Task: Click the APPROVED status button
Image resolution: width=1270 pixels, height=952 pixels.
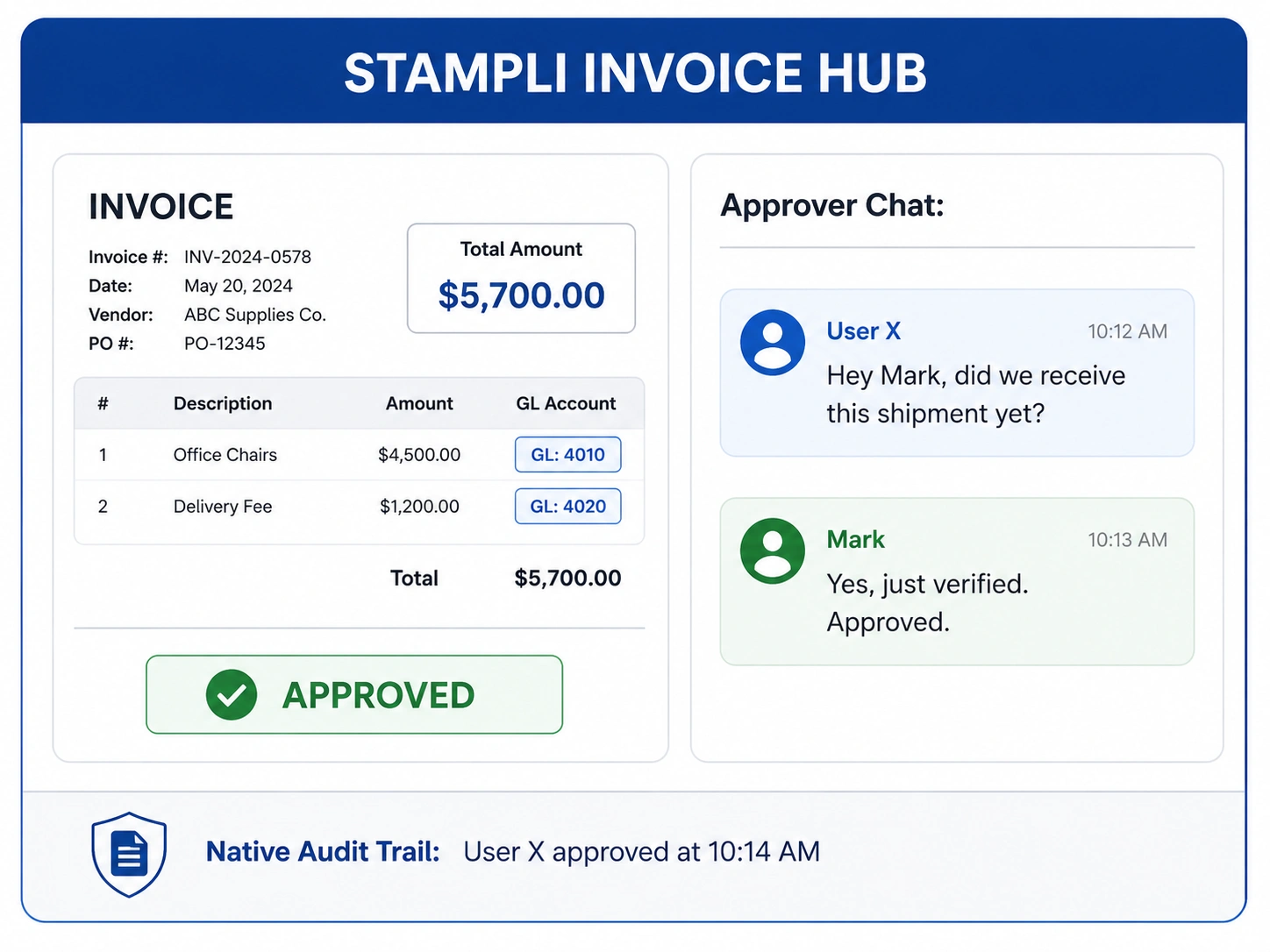Action: (x=354, y=694)
